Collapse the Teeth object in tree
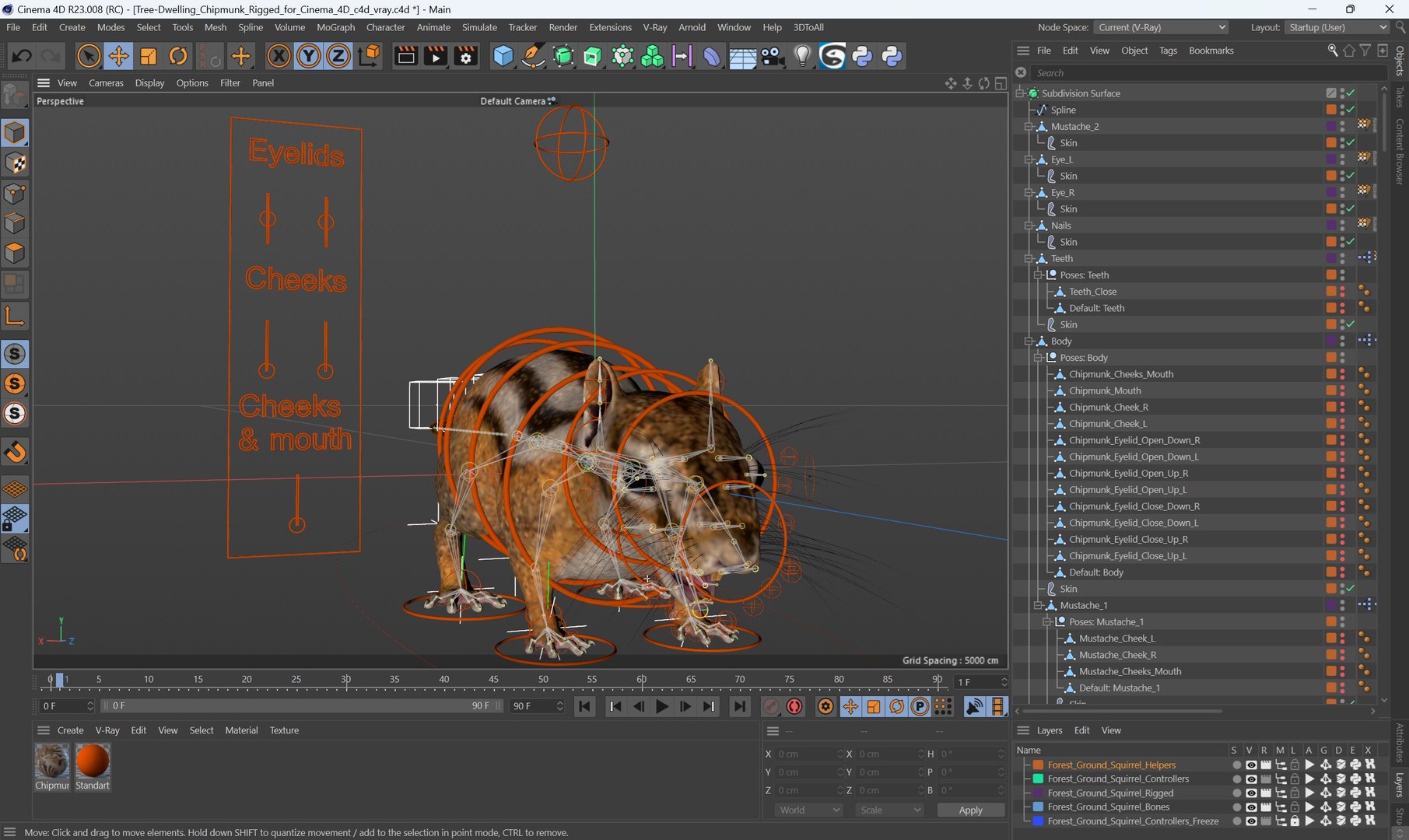The image size is (1409, 840). 1029,258
